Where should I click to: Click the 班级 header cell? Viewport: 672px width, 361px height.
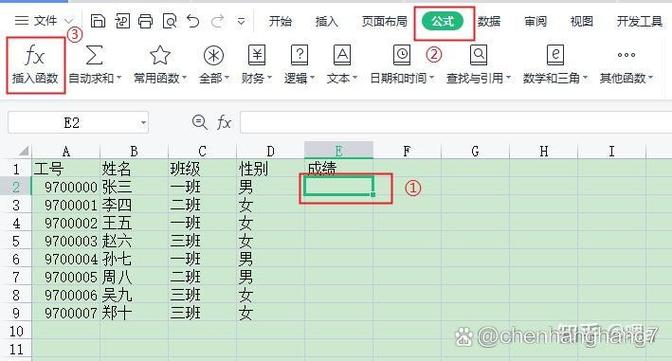(x=202, y=168)
